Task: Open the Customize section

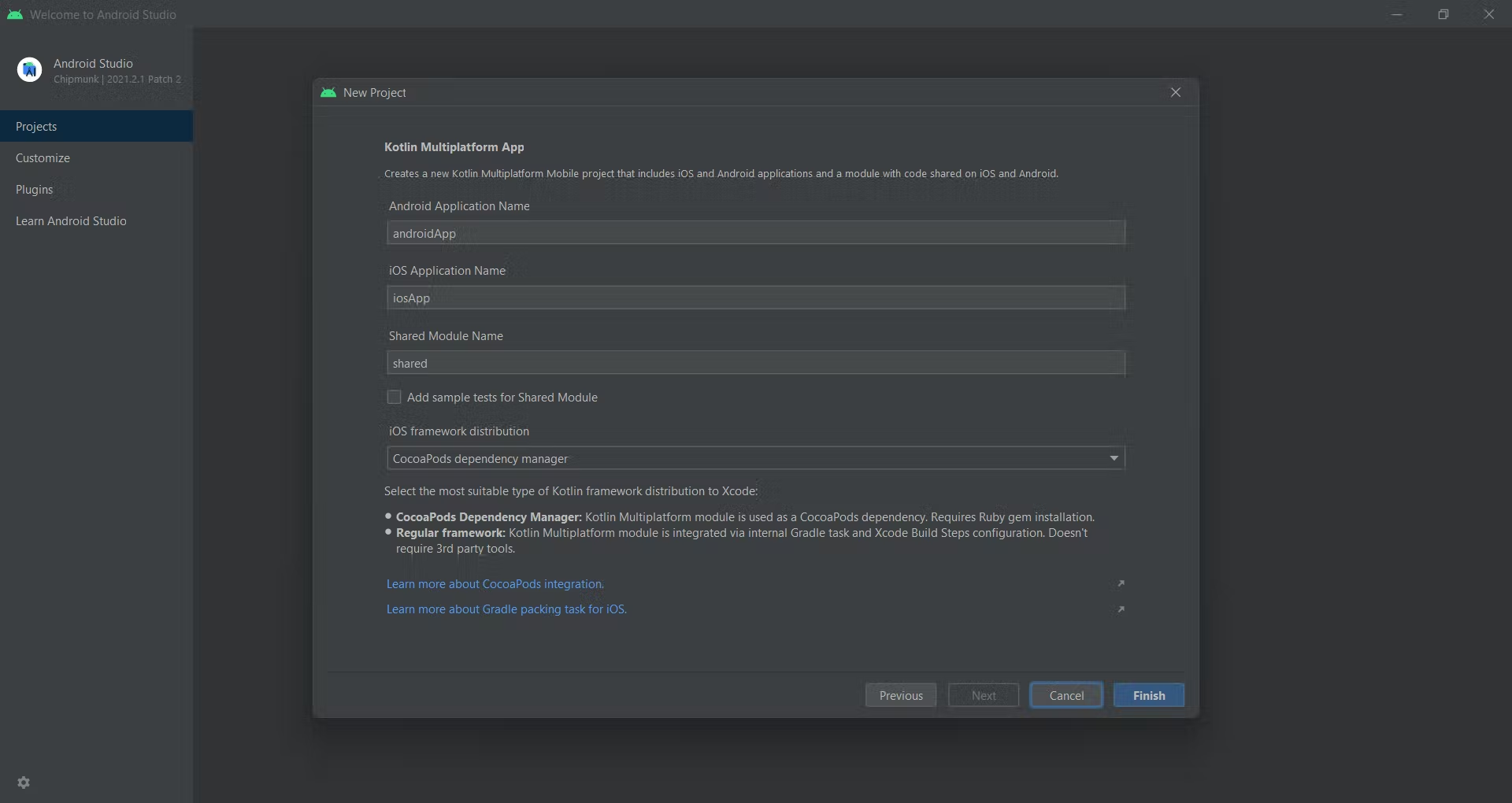Action: [x=96, y=157]
